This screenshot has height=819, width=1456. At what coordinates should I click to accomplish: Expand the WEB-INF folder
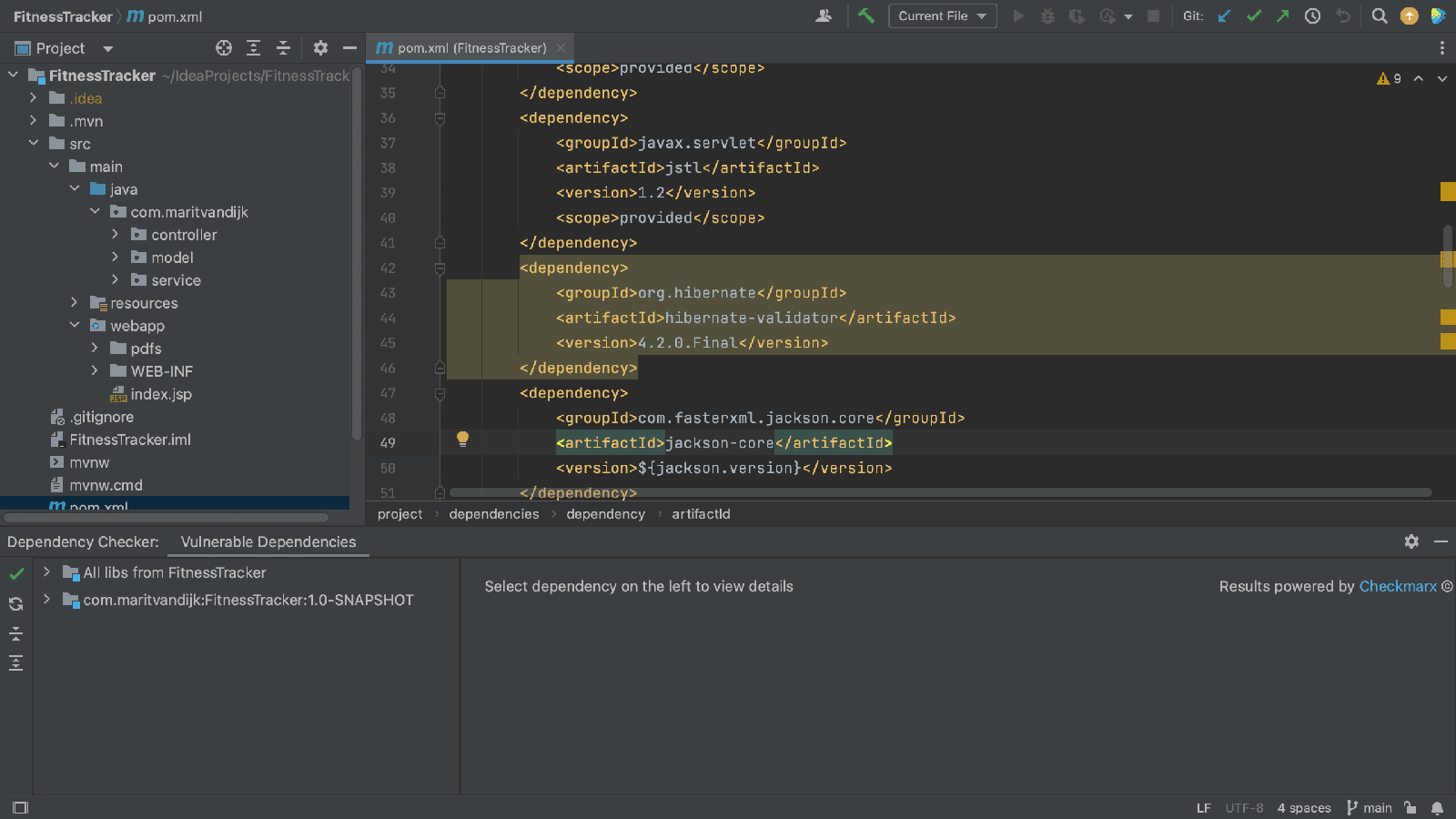click(x=95, y=370)
